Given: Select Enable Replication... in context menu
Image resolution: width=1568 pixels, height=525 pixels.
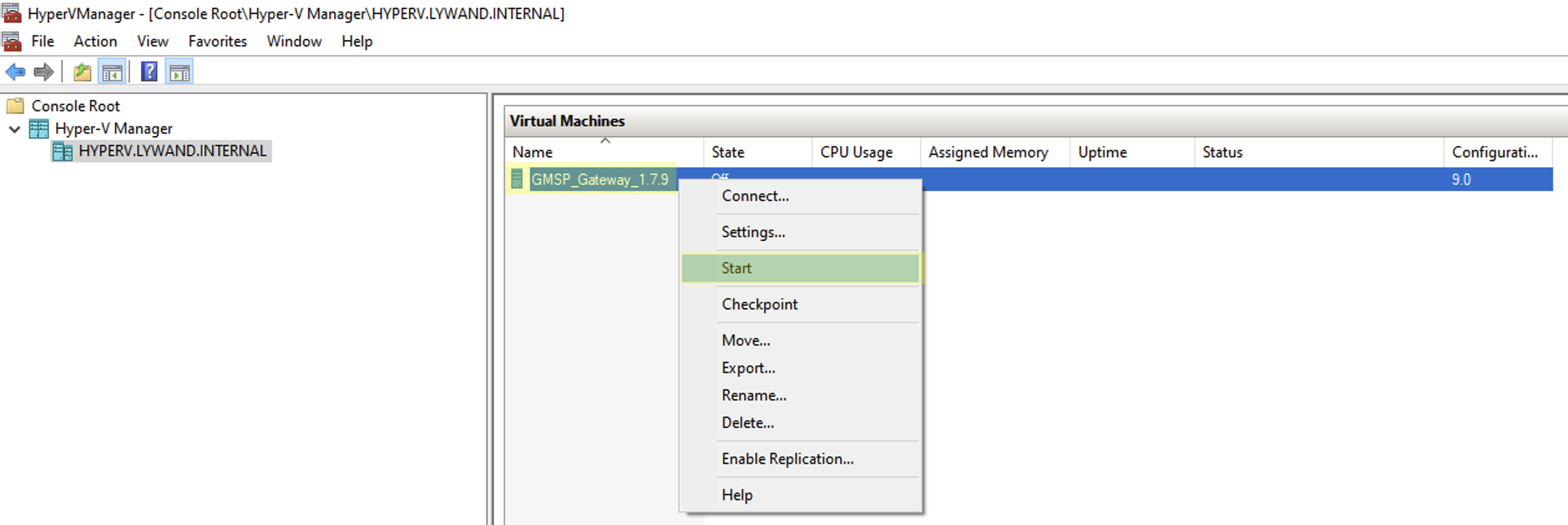Looking at the screenshot, I should tap(801, 459).
